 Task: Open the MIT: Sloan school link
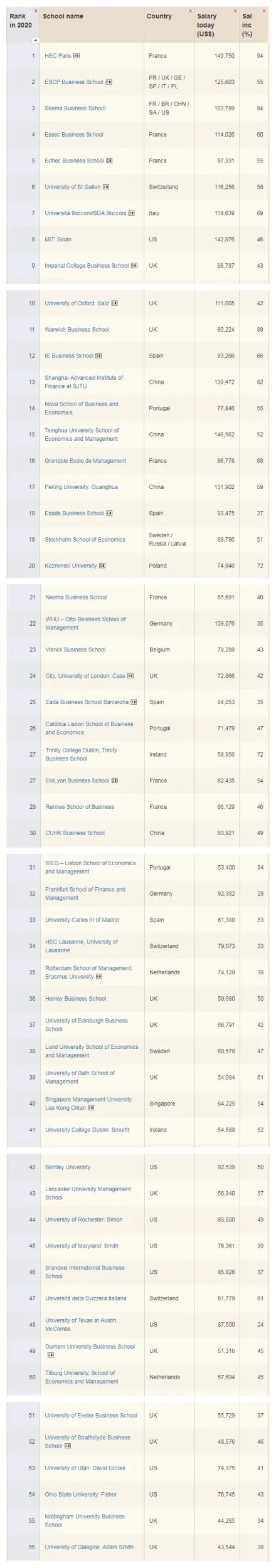point(57,239)
